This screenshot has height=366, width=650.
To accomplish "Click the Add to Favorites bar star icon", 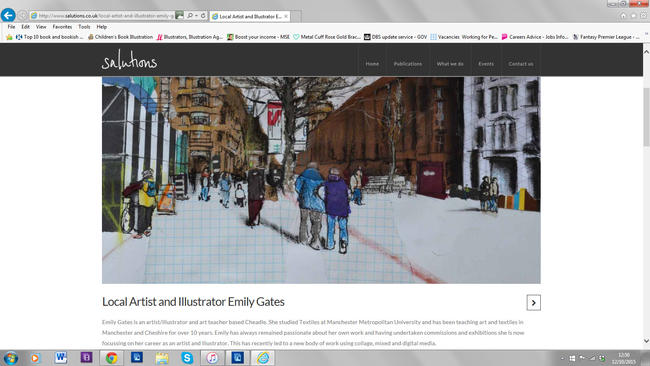I will tap(9, 37).
